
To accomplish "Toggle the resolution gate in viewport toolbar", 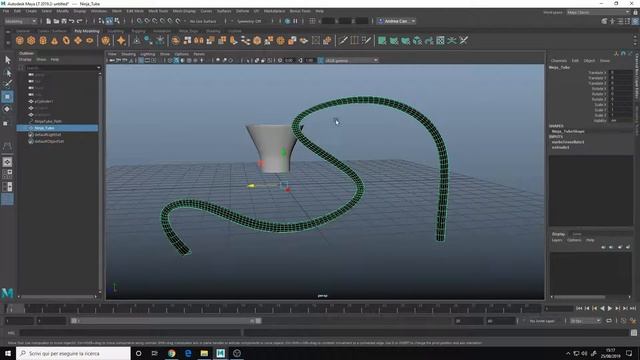I will click(154, 60).
